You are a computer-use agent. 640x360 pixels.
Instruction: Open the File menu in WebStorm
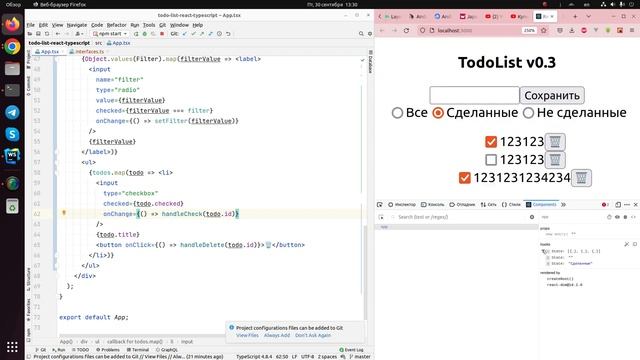point(31,25)
